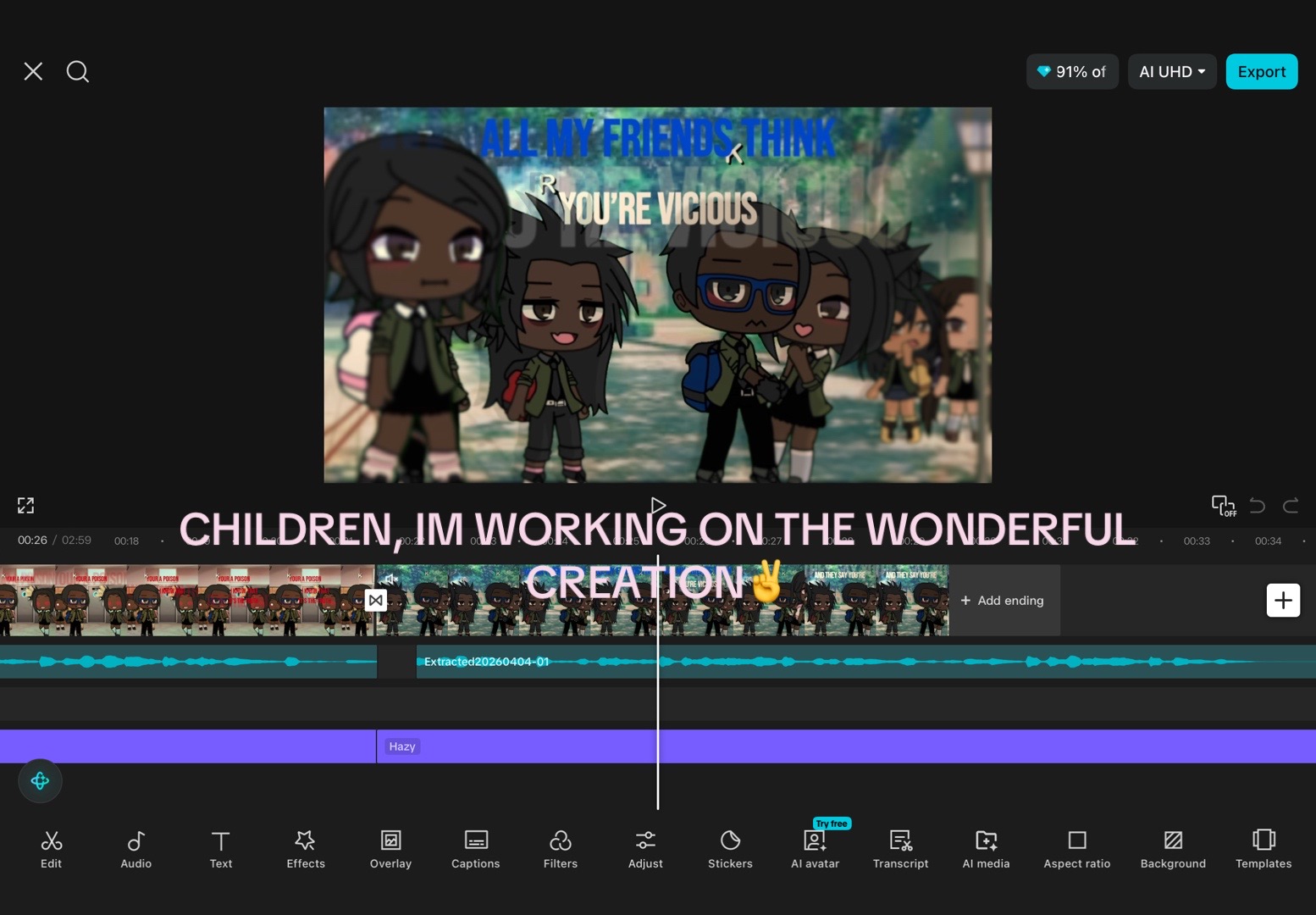Open the Transcript tool
This screenshot has height=915, width=1316.
(x=900, y=850)
